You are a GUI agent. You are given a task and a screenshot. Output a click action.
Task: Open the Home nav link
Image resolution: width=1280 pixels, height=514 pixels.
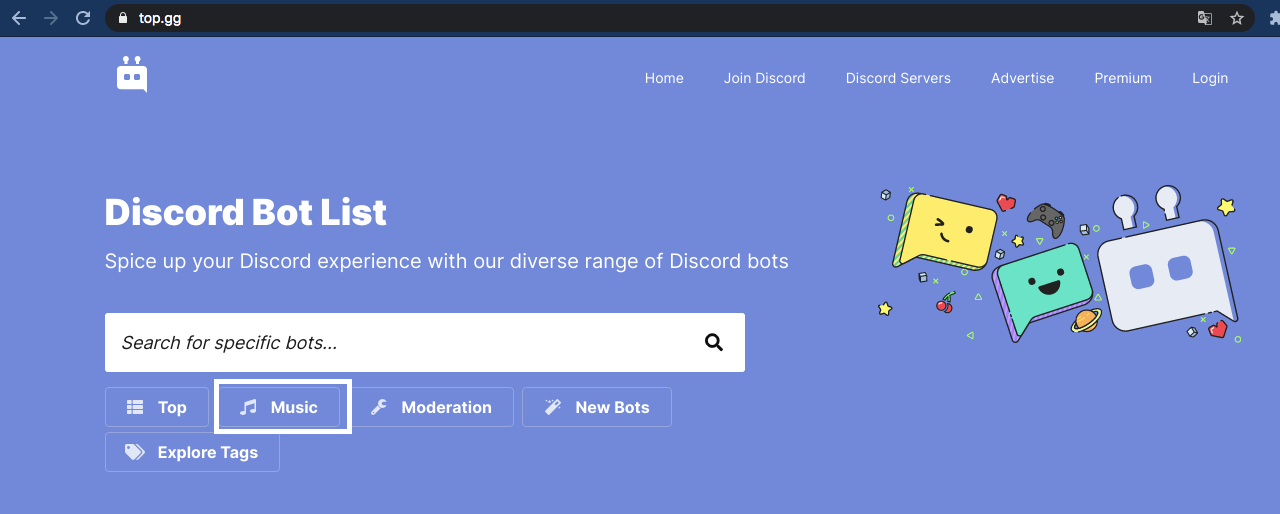tap(664, 78)
